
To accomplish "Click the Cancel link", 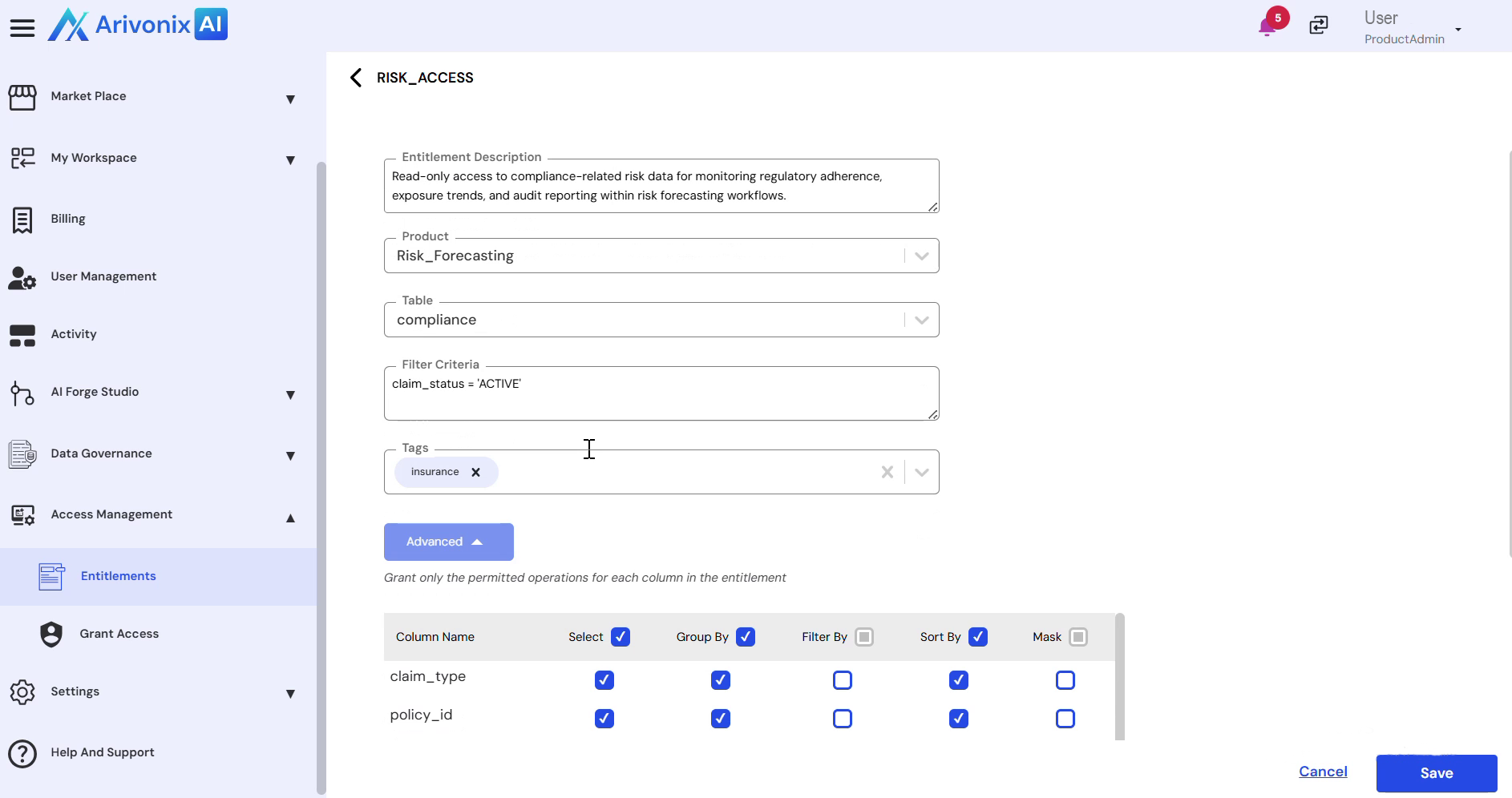I will tap(1323, 772).
